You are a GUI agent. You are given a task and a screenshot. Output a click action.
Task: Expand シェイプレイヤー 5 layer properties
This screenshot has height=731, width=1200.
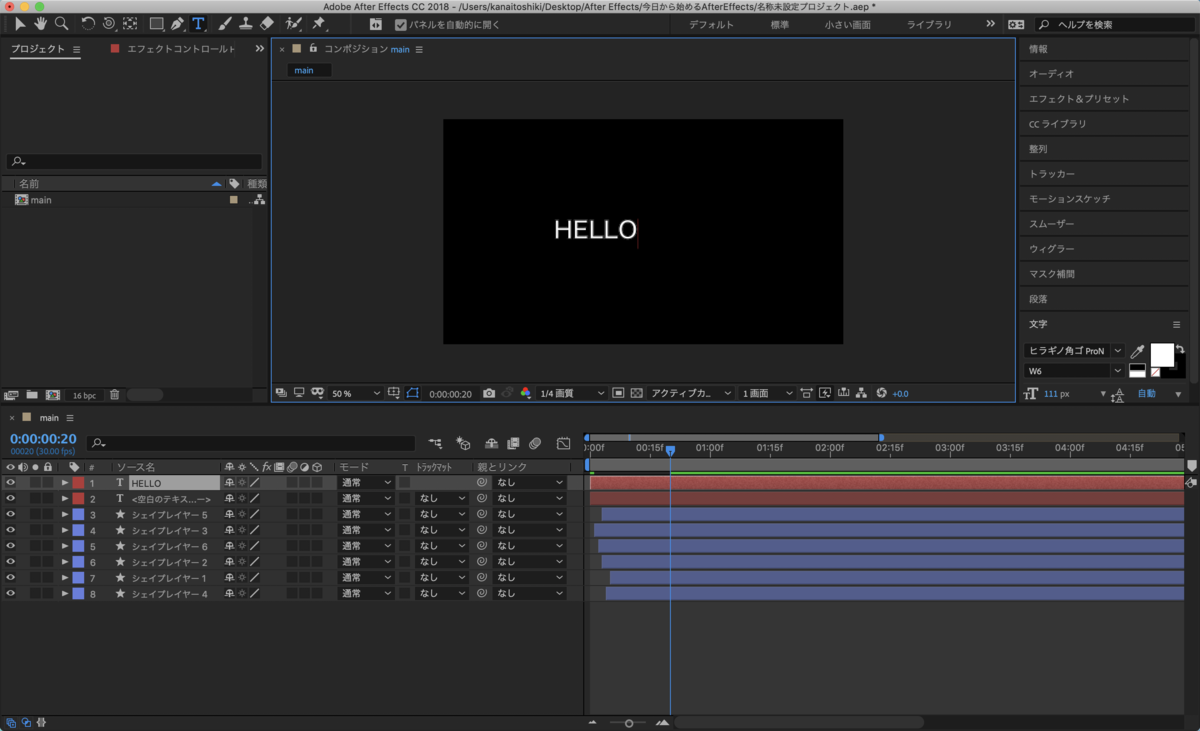pyautogui.click(x=66, y=515)
